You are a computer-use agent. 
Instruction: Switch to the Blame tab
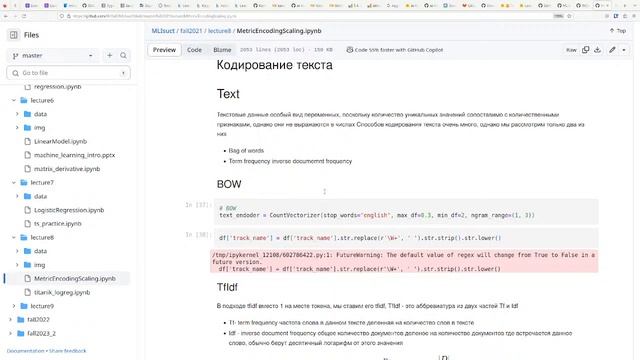point(222,50)
